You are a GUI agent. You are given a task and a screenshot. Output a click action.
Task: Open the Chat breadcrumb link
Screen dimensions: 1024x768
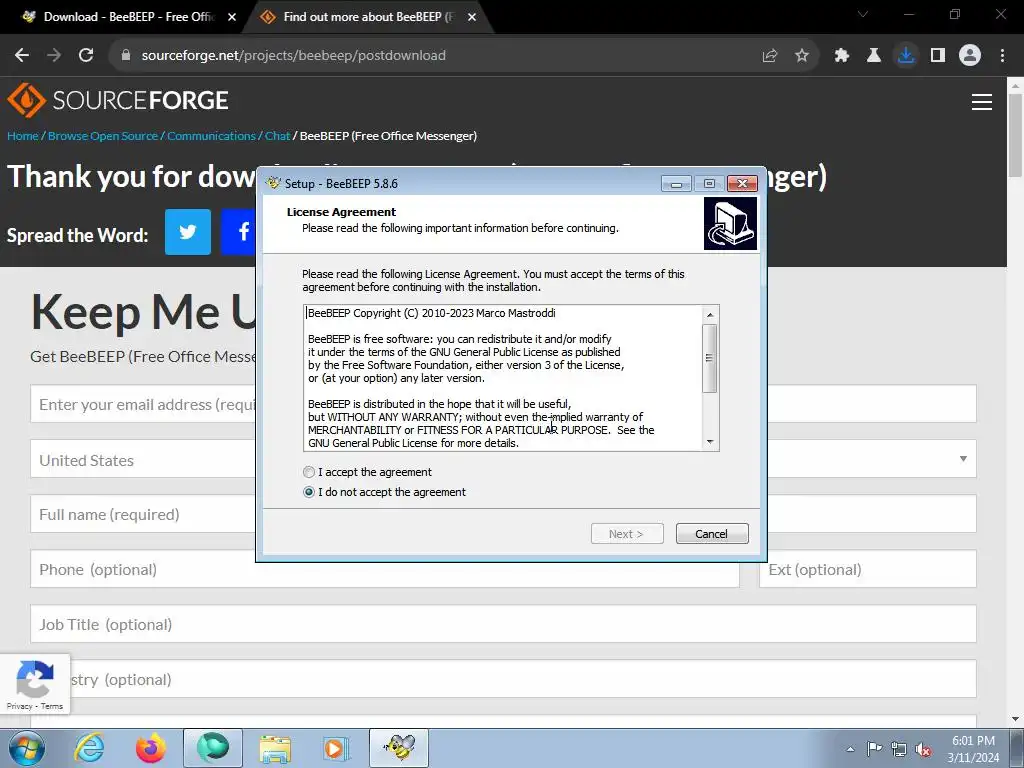pos(277,136)
